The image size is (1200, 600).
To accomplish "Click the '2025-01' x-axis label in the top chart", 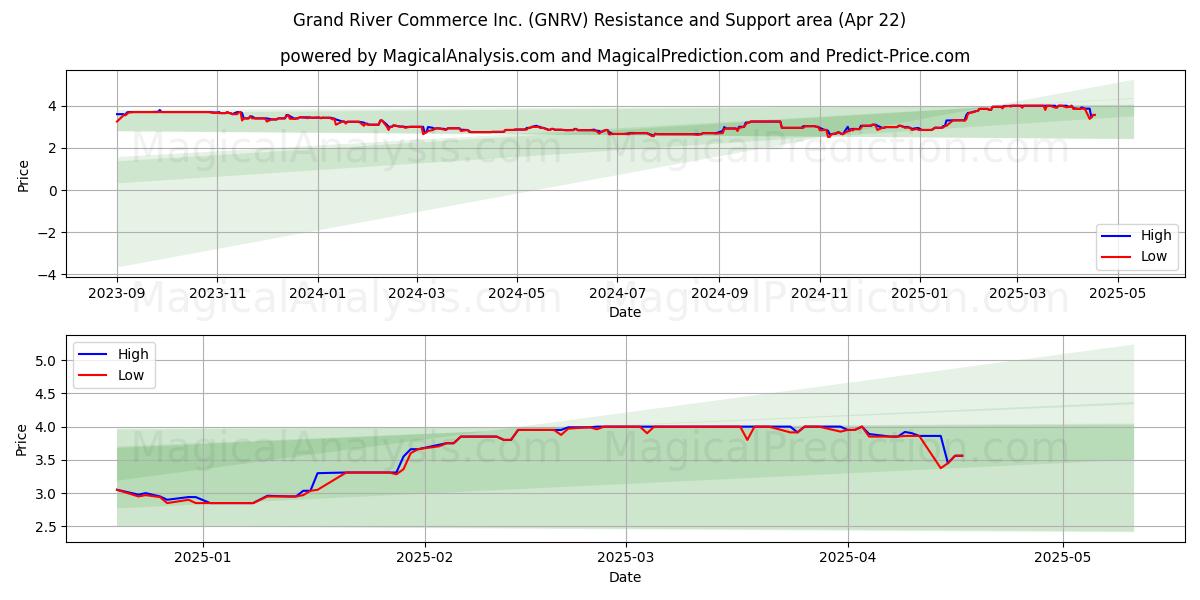I will (x=919, y=294).
